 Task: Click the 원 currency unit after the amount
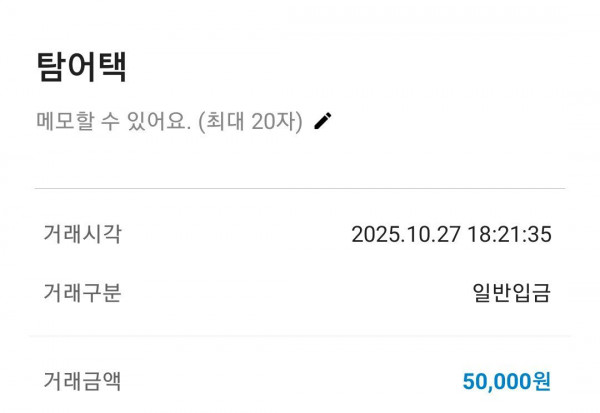[541, 381]
